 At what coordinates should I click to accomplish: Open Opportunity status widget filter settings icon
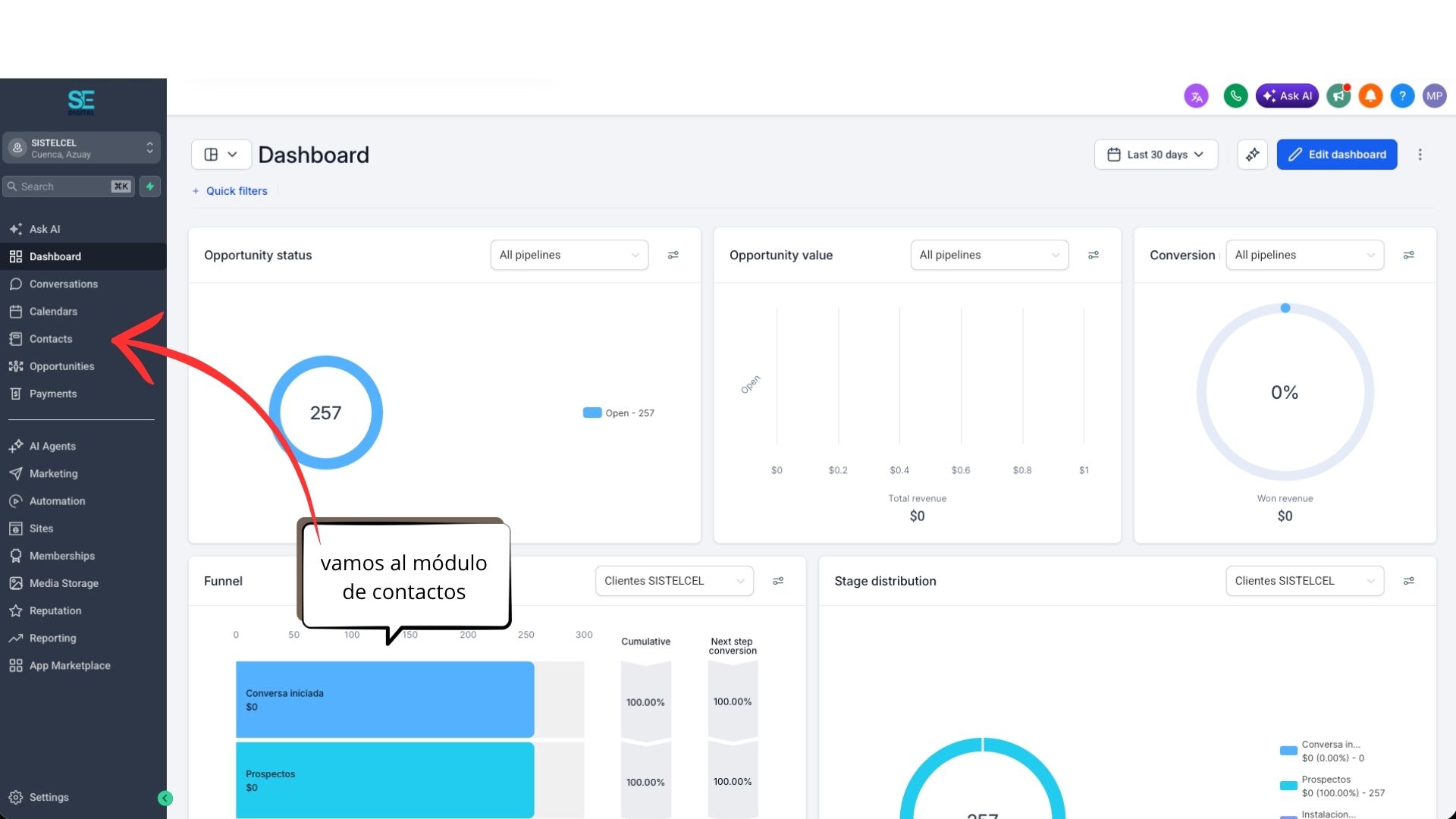[x=673, y=256]
